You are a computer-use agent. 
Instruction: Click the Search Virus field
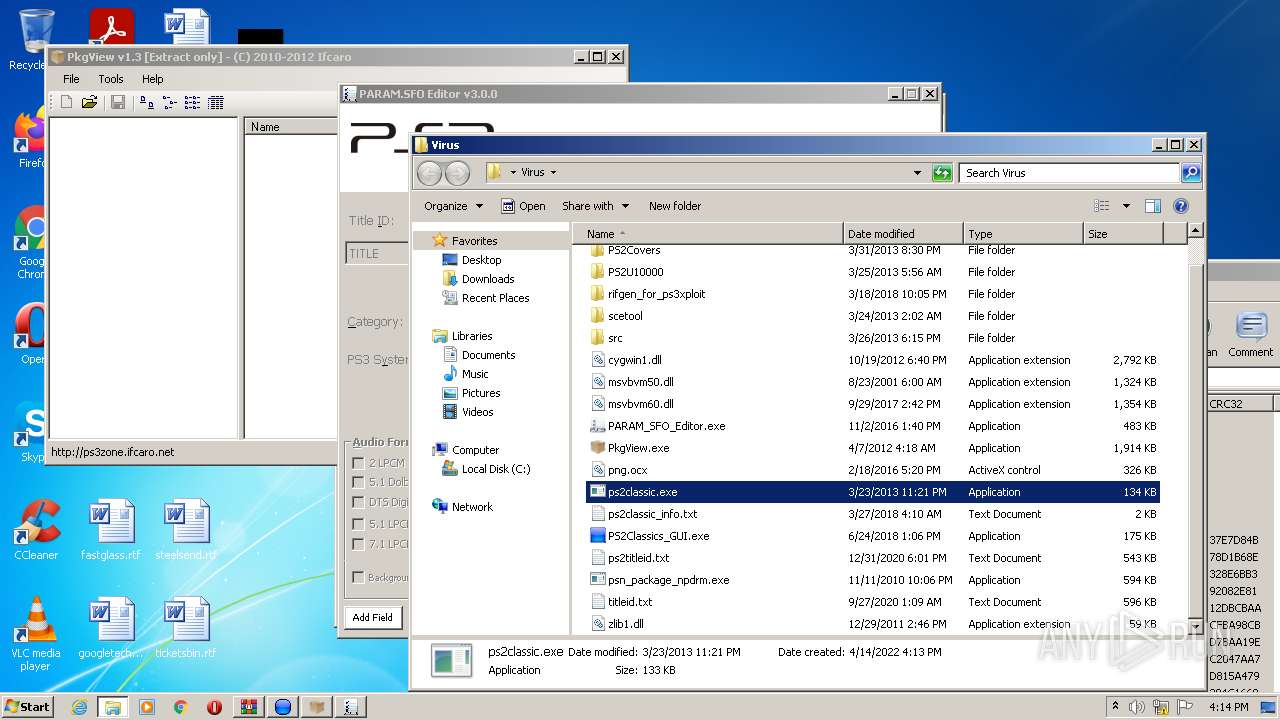point(1069,173)
